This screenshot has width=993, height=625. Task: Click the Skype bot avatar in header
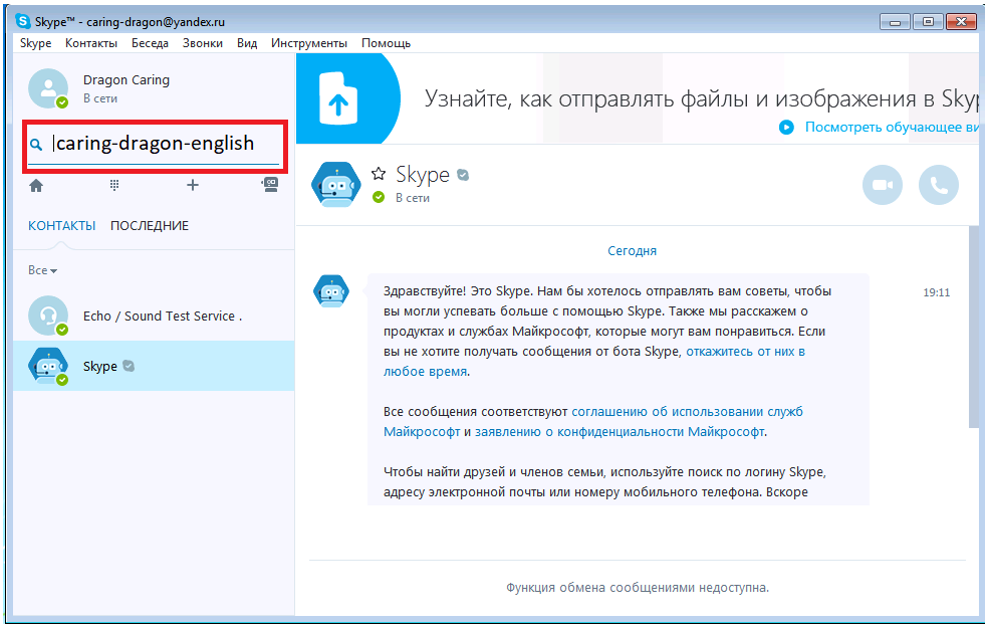coord(336,184)
